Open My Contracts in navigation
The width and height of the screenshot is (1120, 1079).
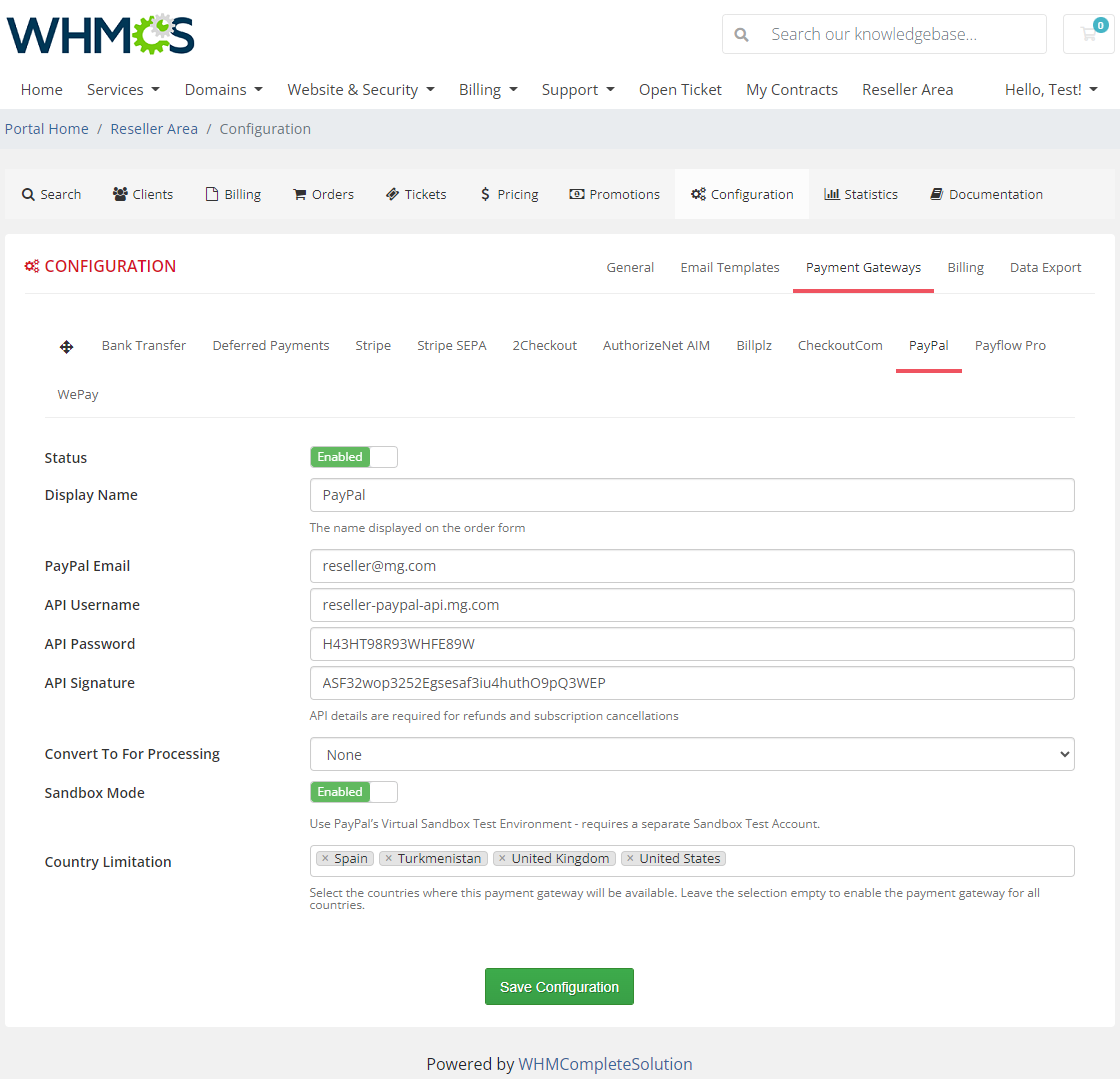click(x=791, y=90)
